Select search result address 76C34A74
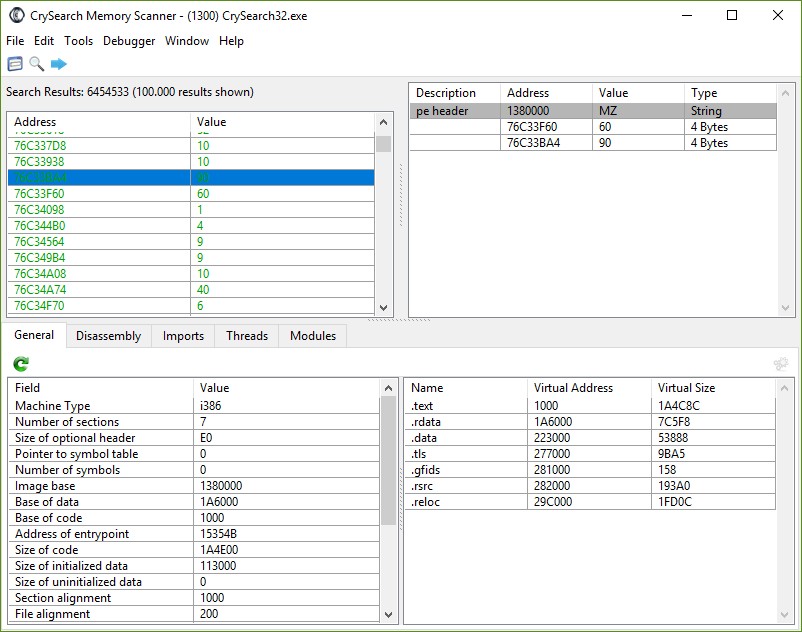This screenshot has height=632, width=802. (40, 290)
